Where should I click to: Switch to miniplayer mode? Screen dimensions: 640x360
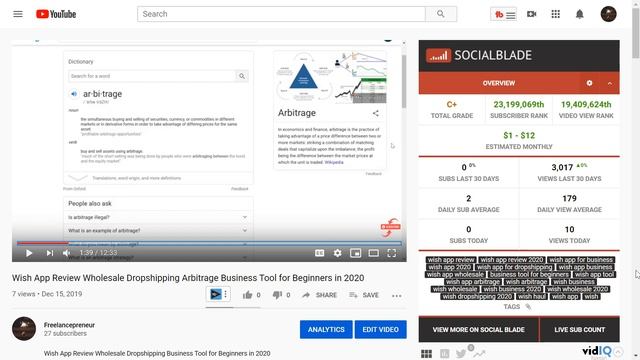click(356, 253)
